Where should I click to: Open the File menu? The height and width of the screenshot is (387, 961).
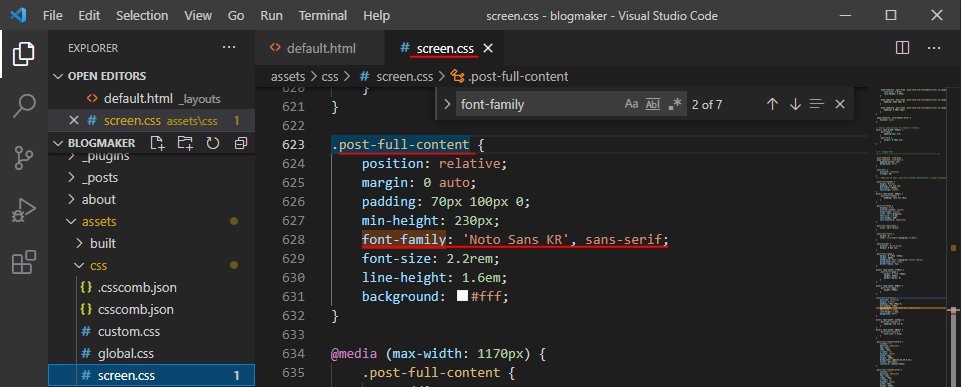point(53,15)
